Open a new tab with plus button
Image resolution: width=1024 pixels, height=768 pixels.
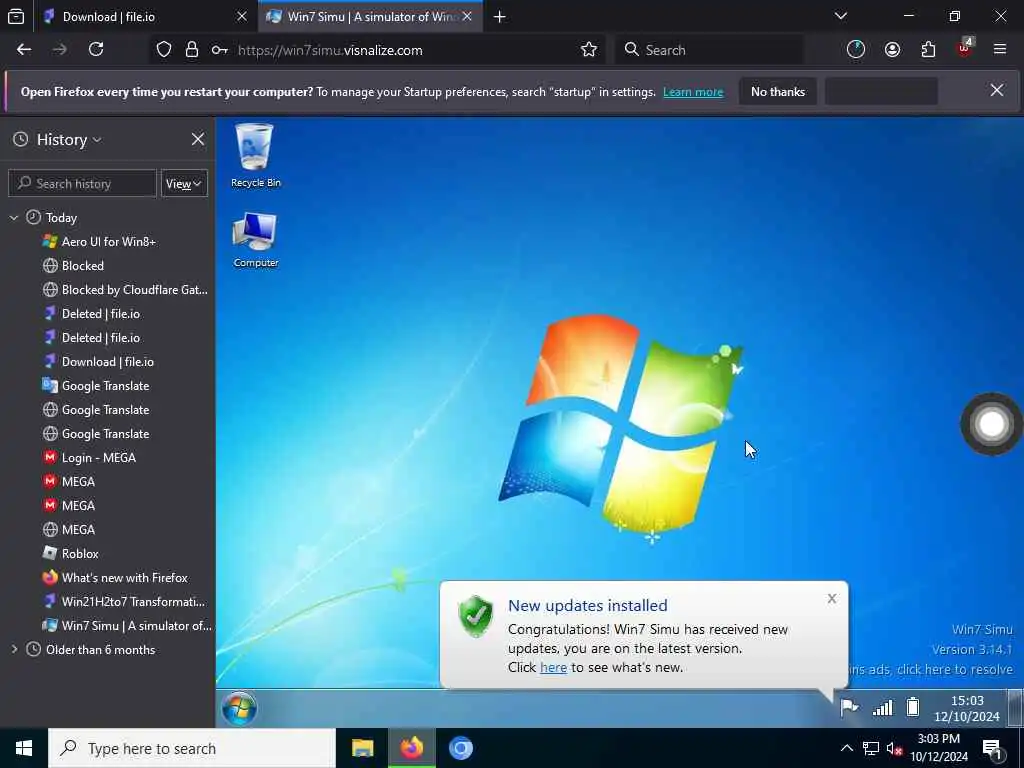pos(500,17)
